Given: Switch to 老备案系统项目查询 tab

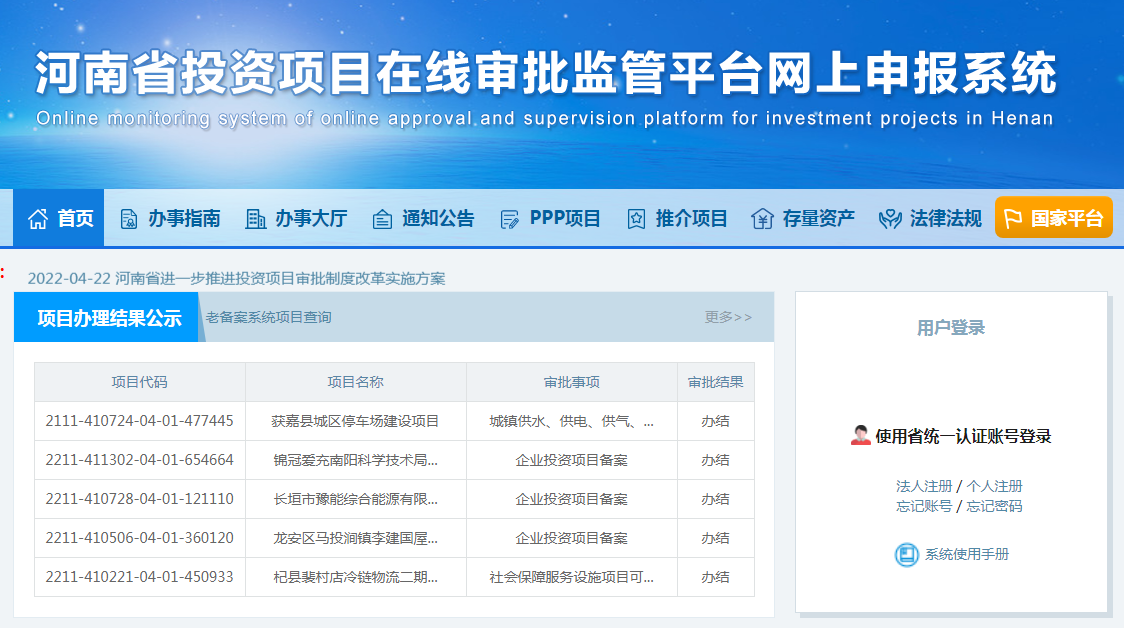Looking at the screenshot, I should 268,317.
